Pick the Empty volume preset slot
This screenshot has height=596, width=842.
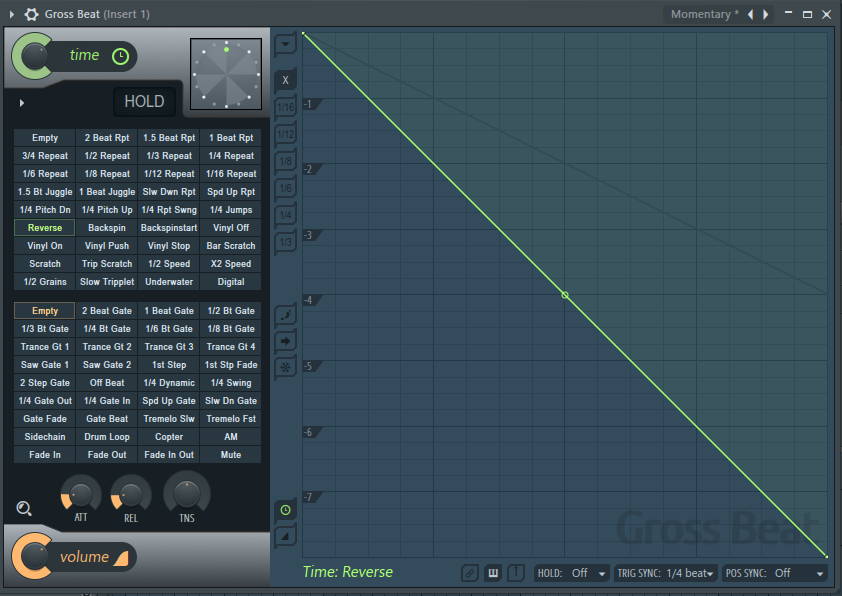click(x=45, y=311)
